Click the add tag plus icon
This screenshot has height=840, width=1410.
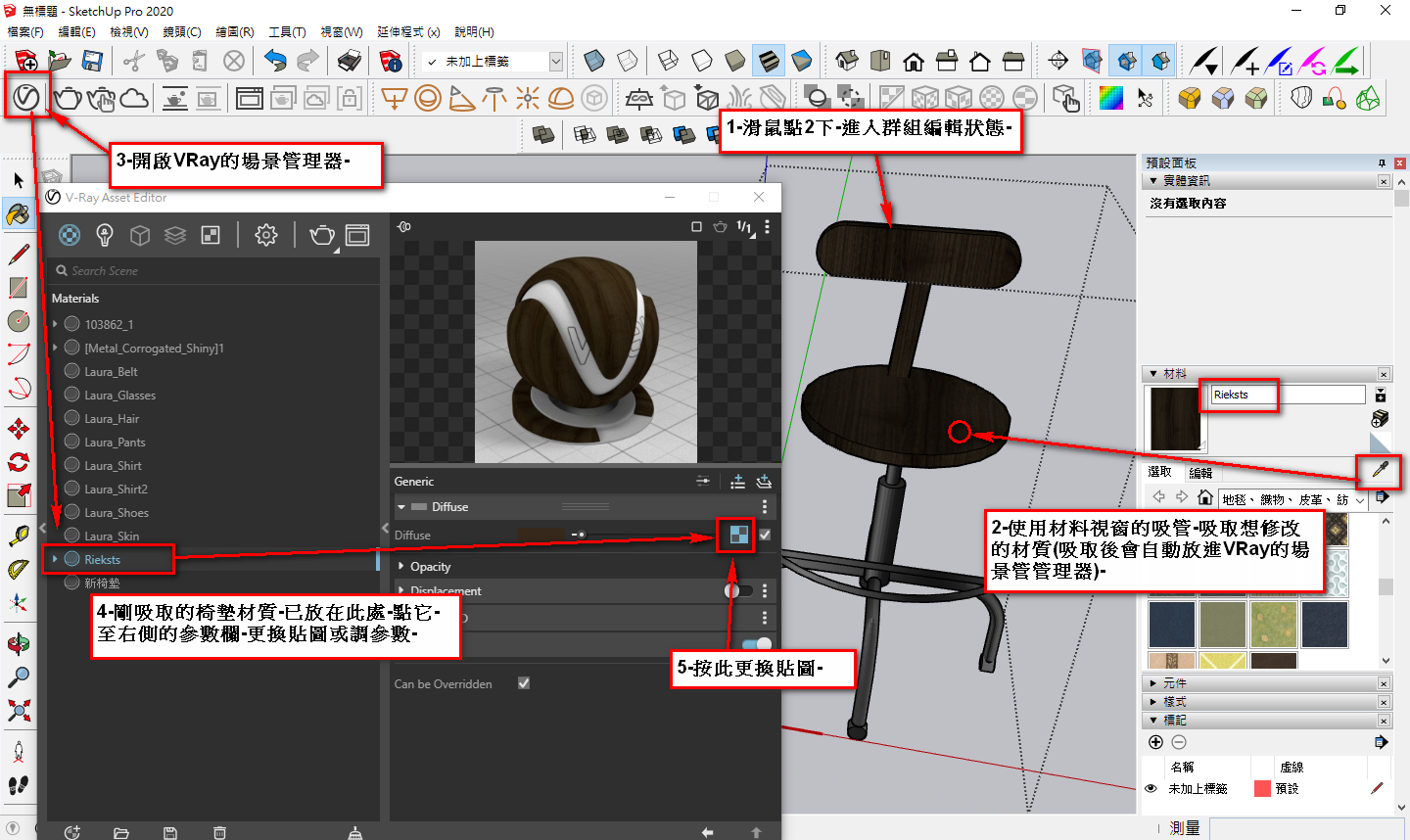[1155, 742]
